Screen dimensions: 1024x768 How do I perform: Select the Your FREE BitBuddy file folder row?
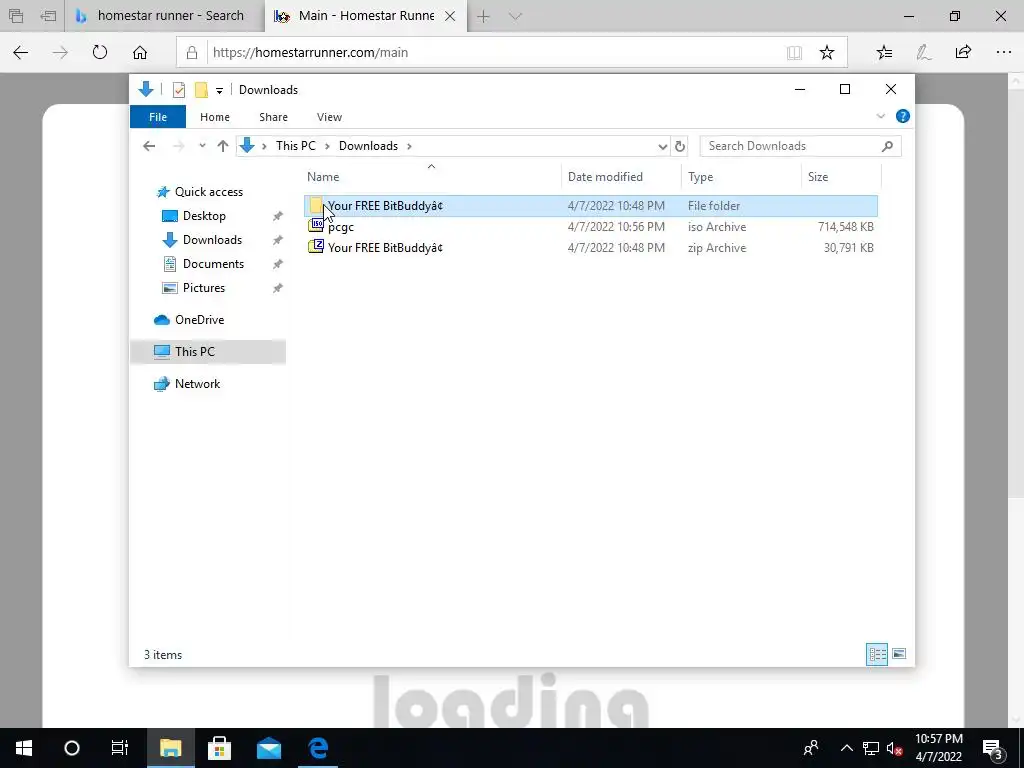pos(590,206)
